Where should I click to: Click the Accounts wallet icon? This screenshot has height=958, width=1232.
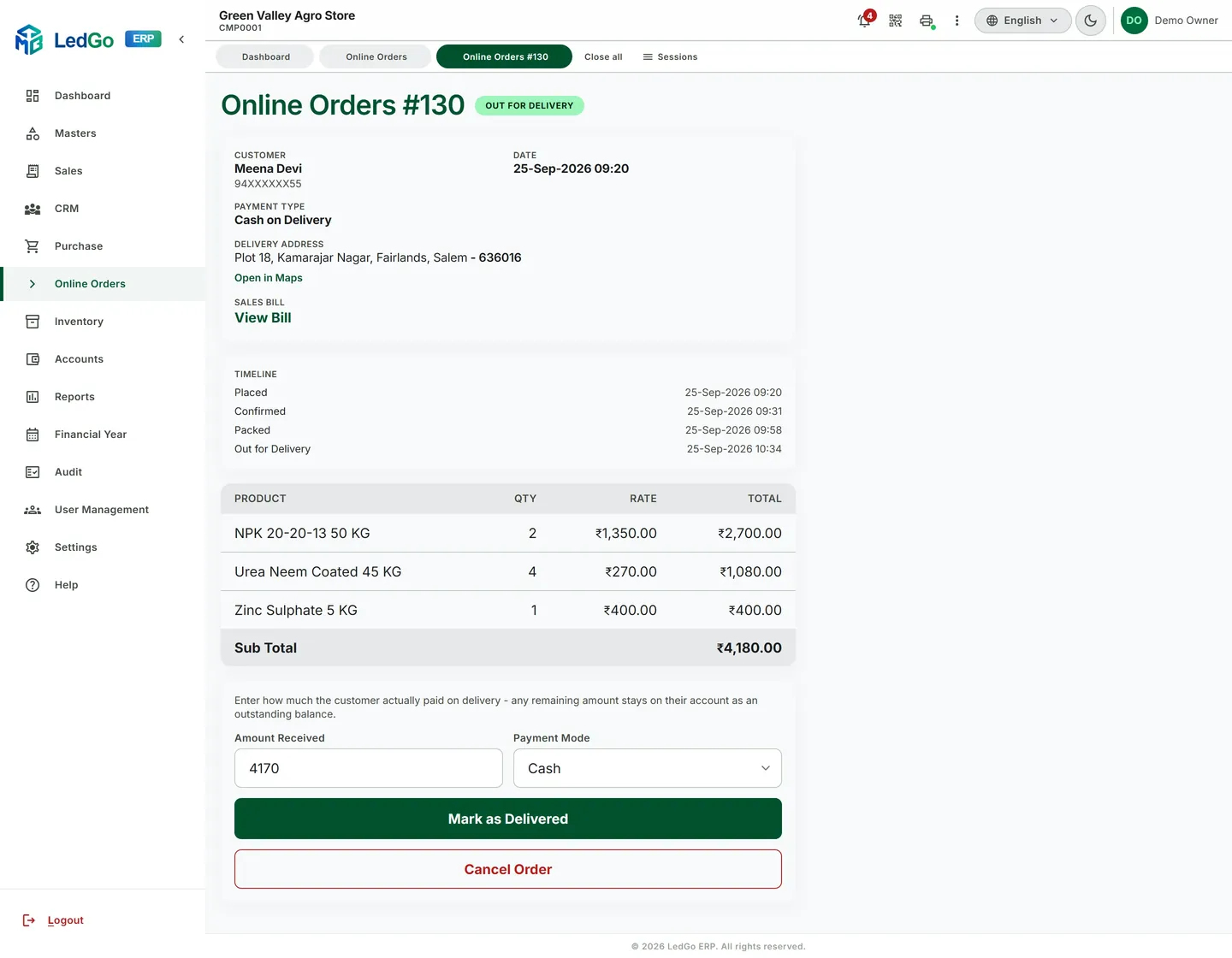pyautogui.click(x=33, y=359)
